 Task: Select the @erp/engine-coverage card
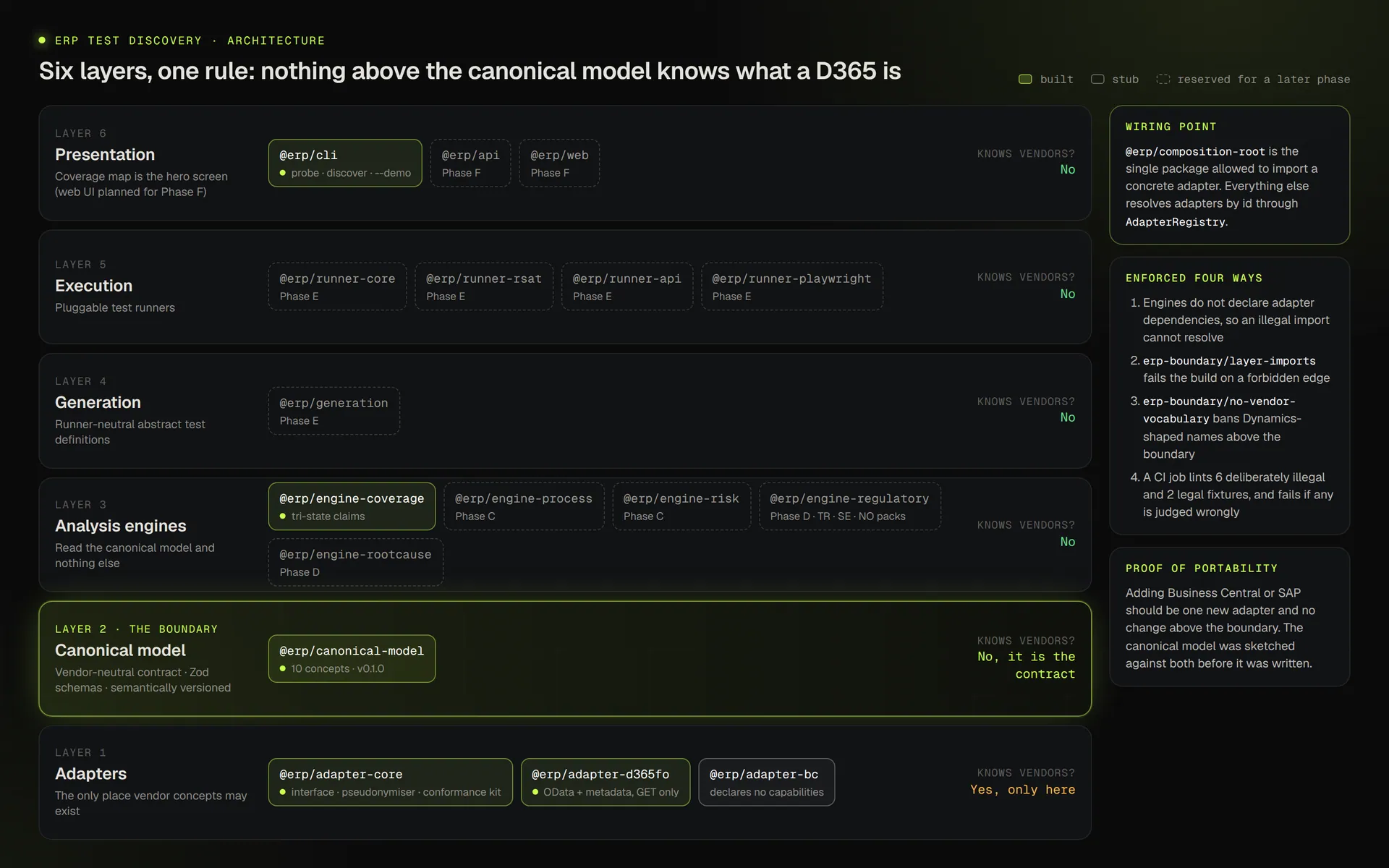coord(352,506)
